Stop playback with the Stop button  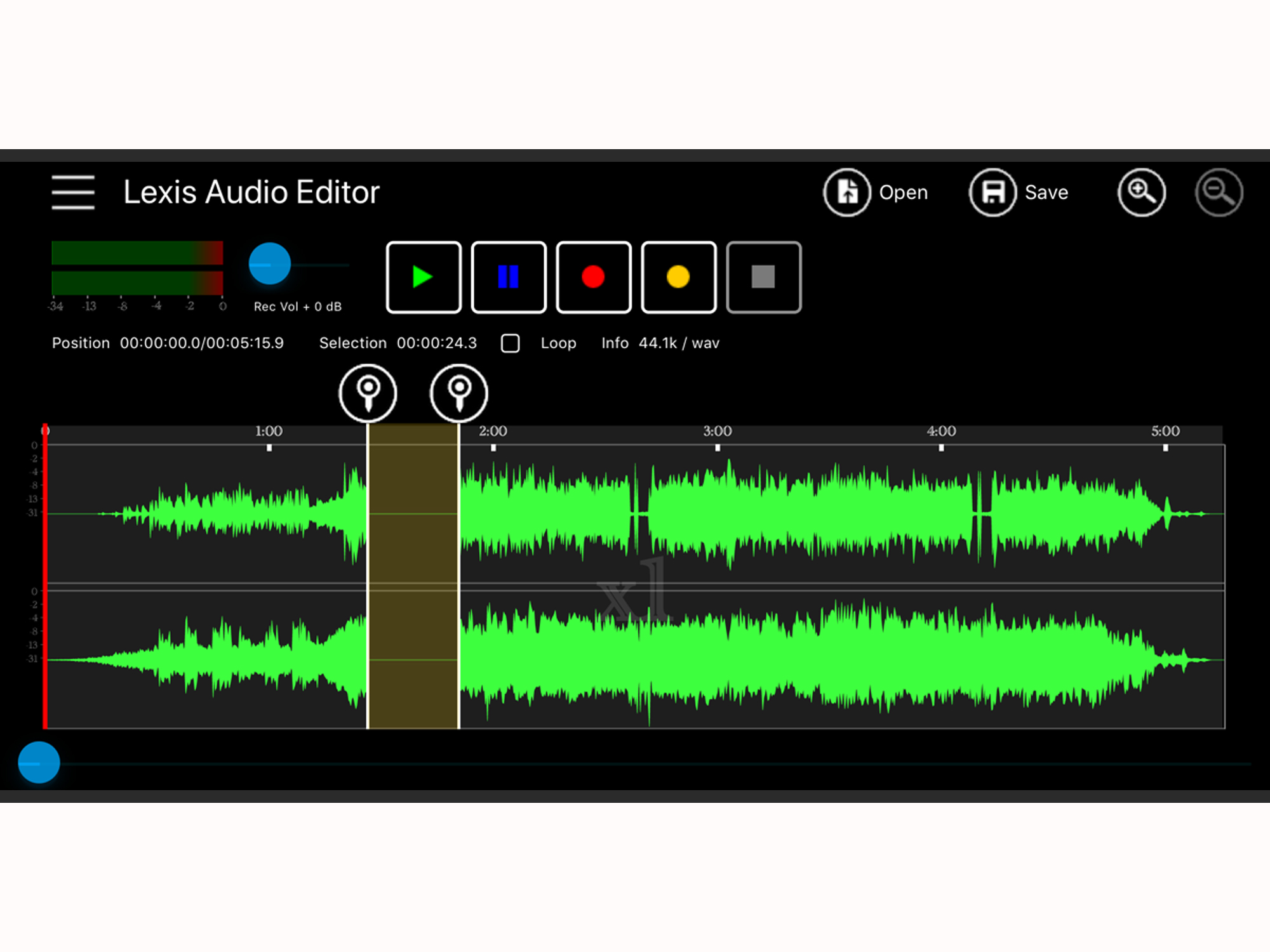763,277
